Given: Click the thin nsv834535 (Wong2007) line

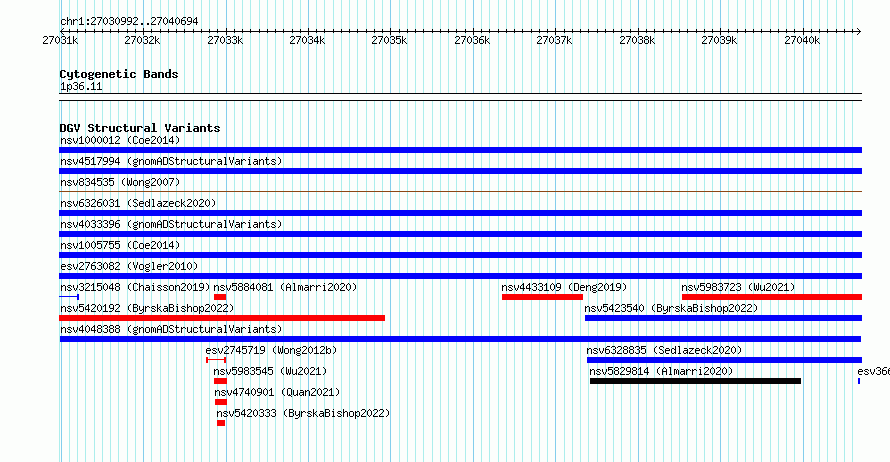Looking at the screenshot, I should [460, 192].
